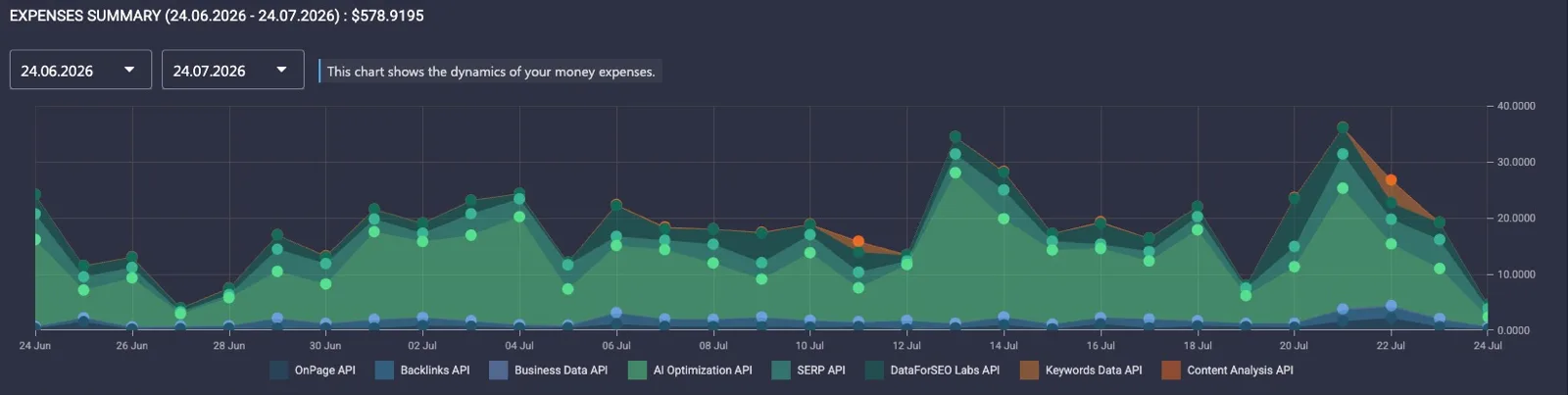Viewport: 1568px width, 395px height.
Task: Click the chart description info text
Action: [491, 72]
